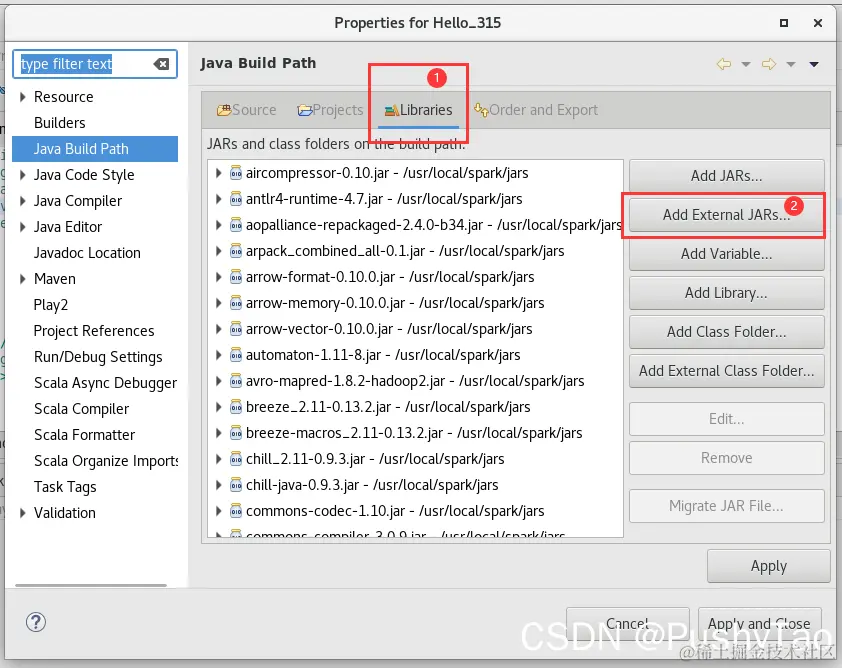Image resolution: width=842 pixels, height=668 pixels.
Task: Maximize the Properties dialog window
Action: tap(784, 23)
